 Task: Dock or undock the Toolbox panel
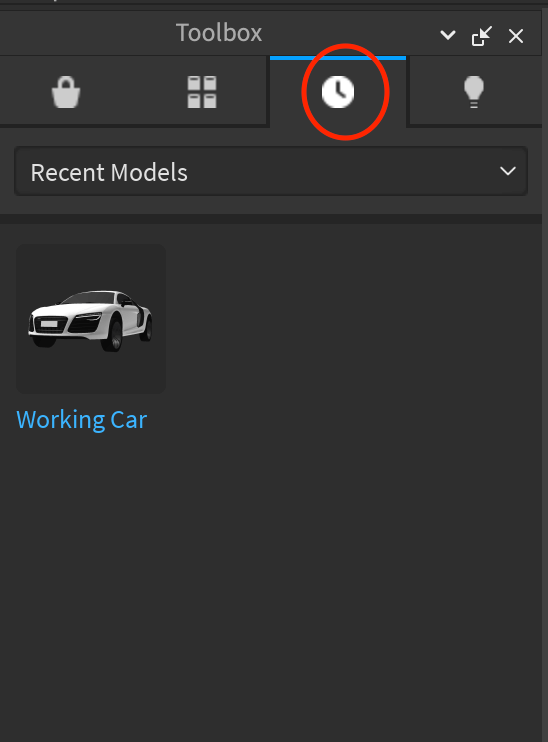tap(482, 36)
